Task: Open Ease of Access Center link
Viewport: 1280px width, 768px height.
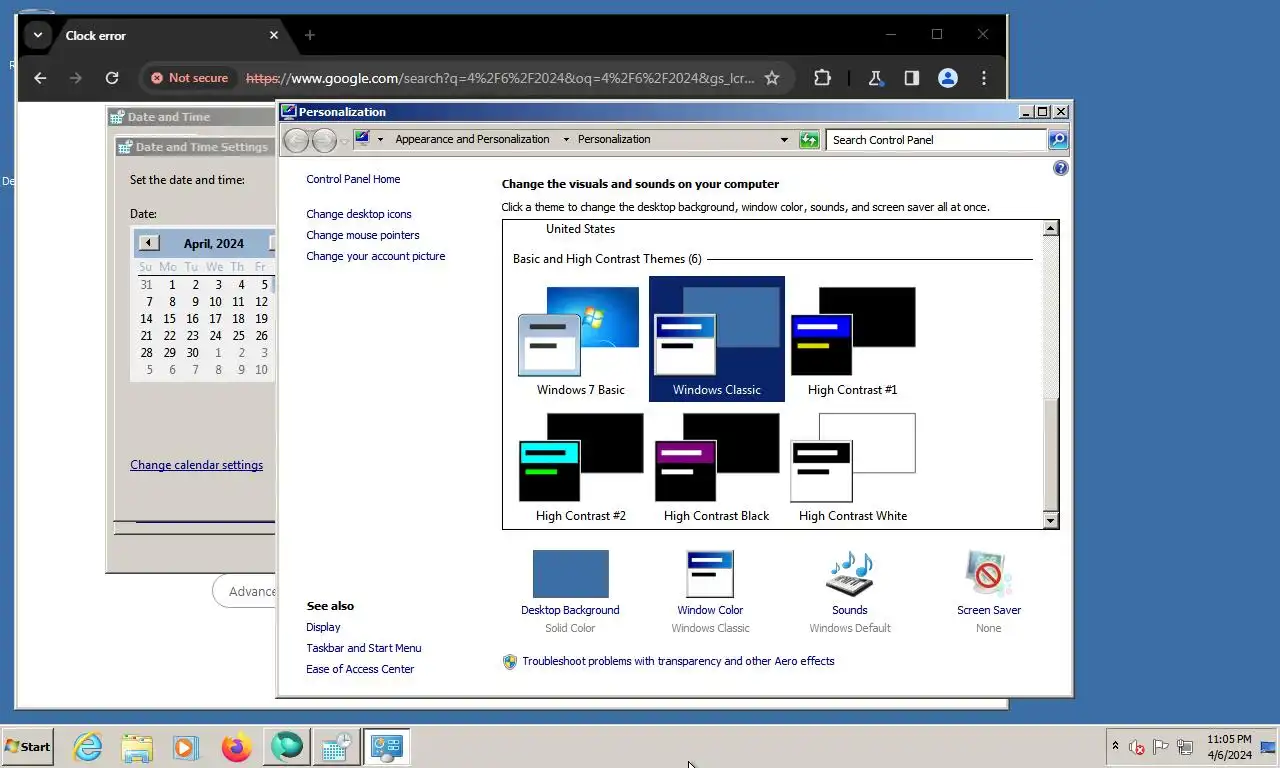Action: 360,669
